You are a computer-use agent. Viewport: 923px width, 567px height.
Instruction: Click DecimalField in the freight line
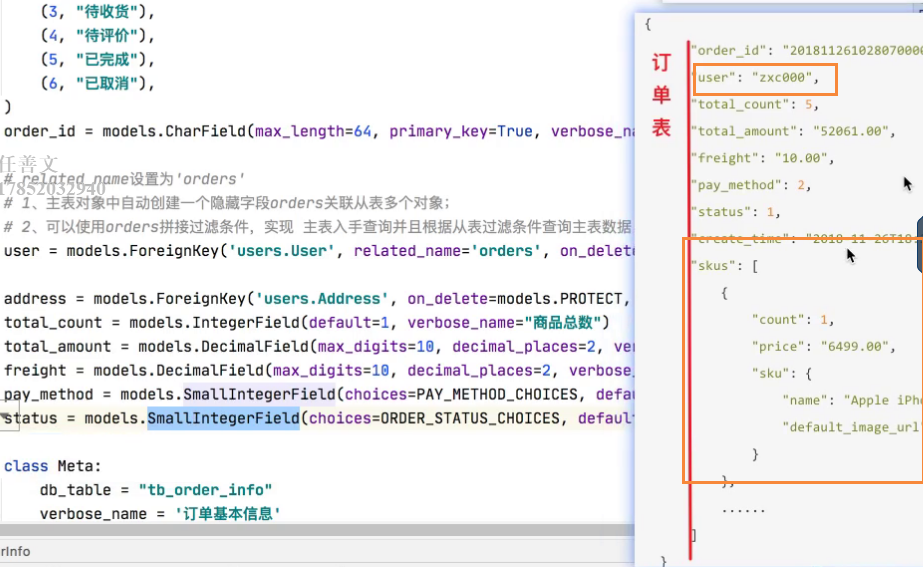click(210, 370)
